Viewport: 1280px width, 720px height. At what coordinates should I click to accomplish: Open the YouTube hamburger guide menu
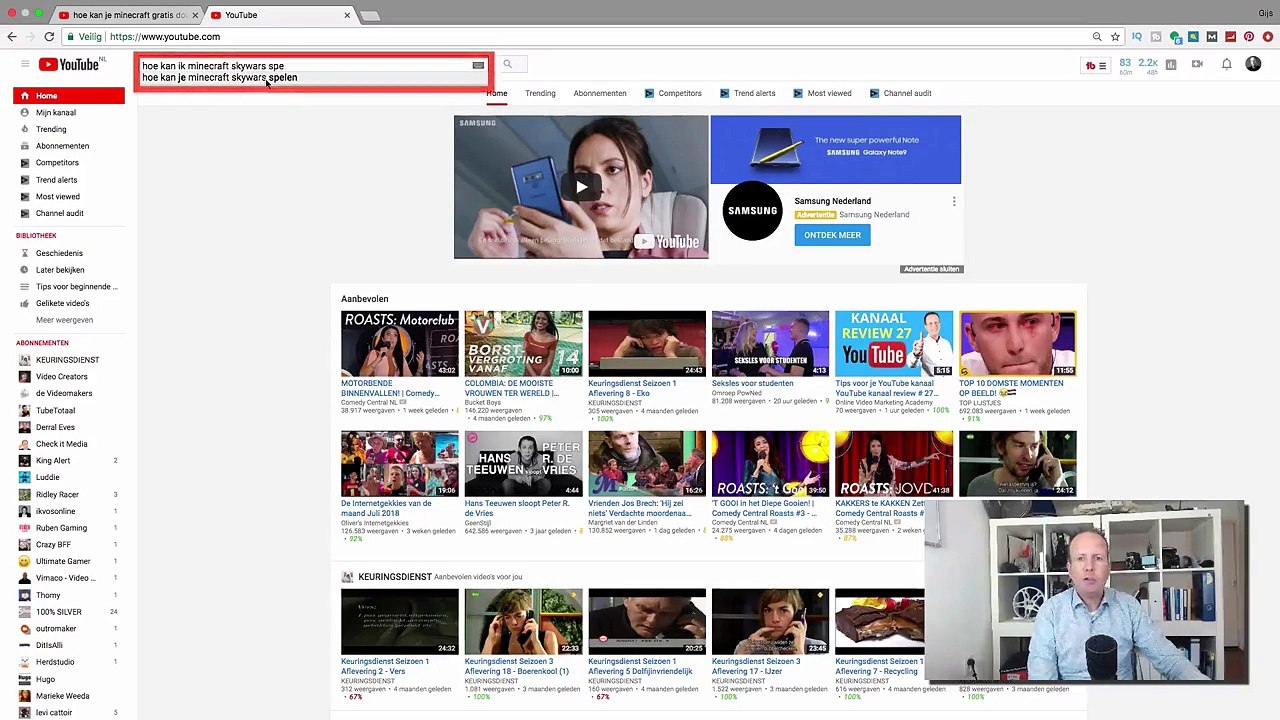25,64
